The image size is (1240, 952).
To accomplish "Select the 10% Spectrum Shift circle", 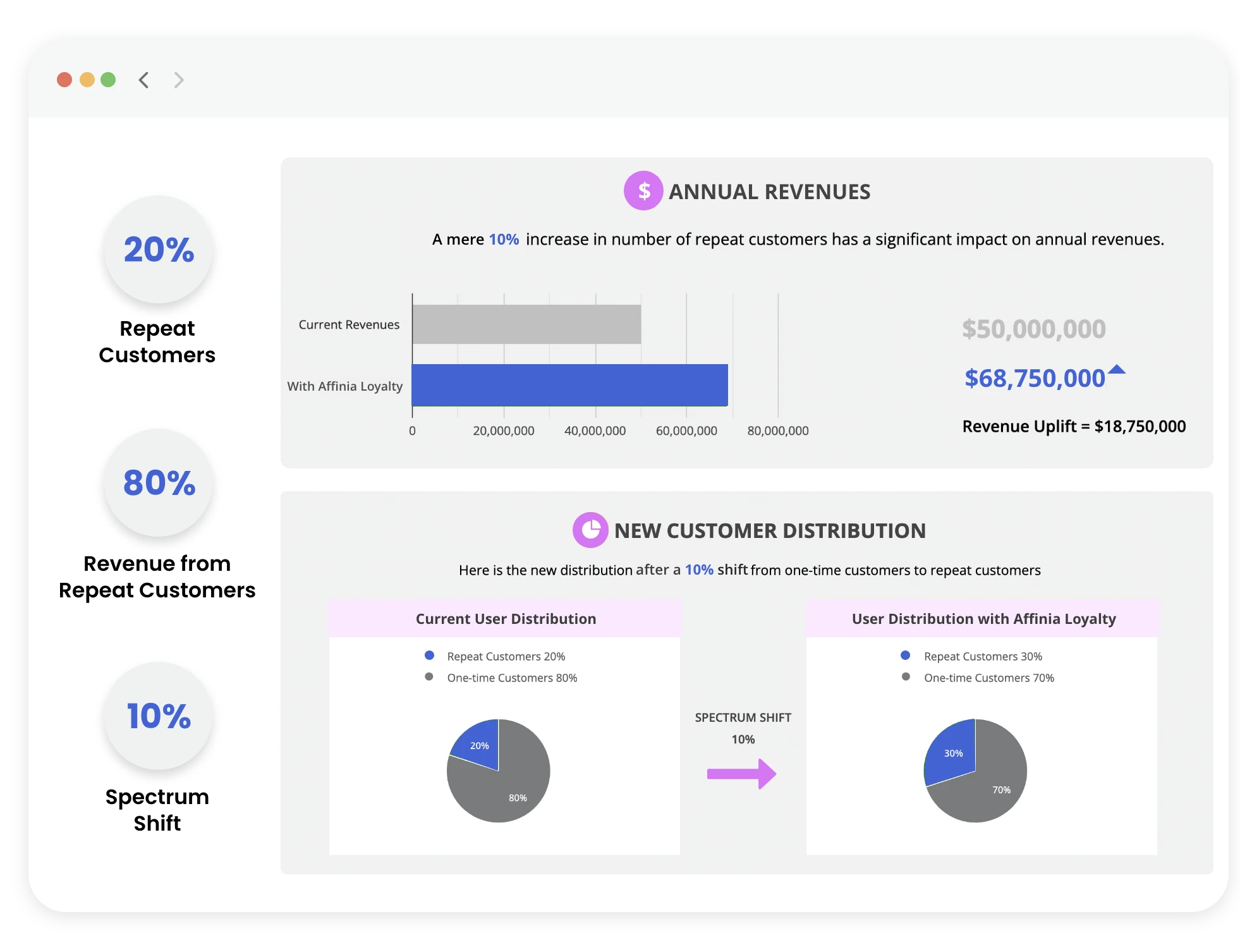I will (x=158, y=716).
